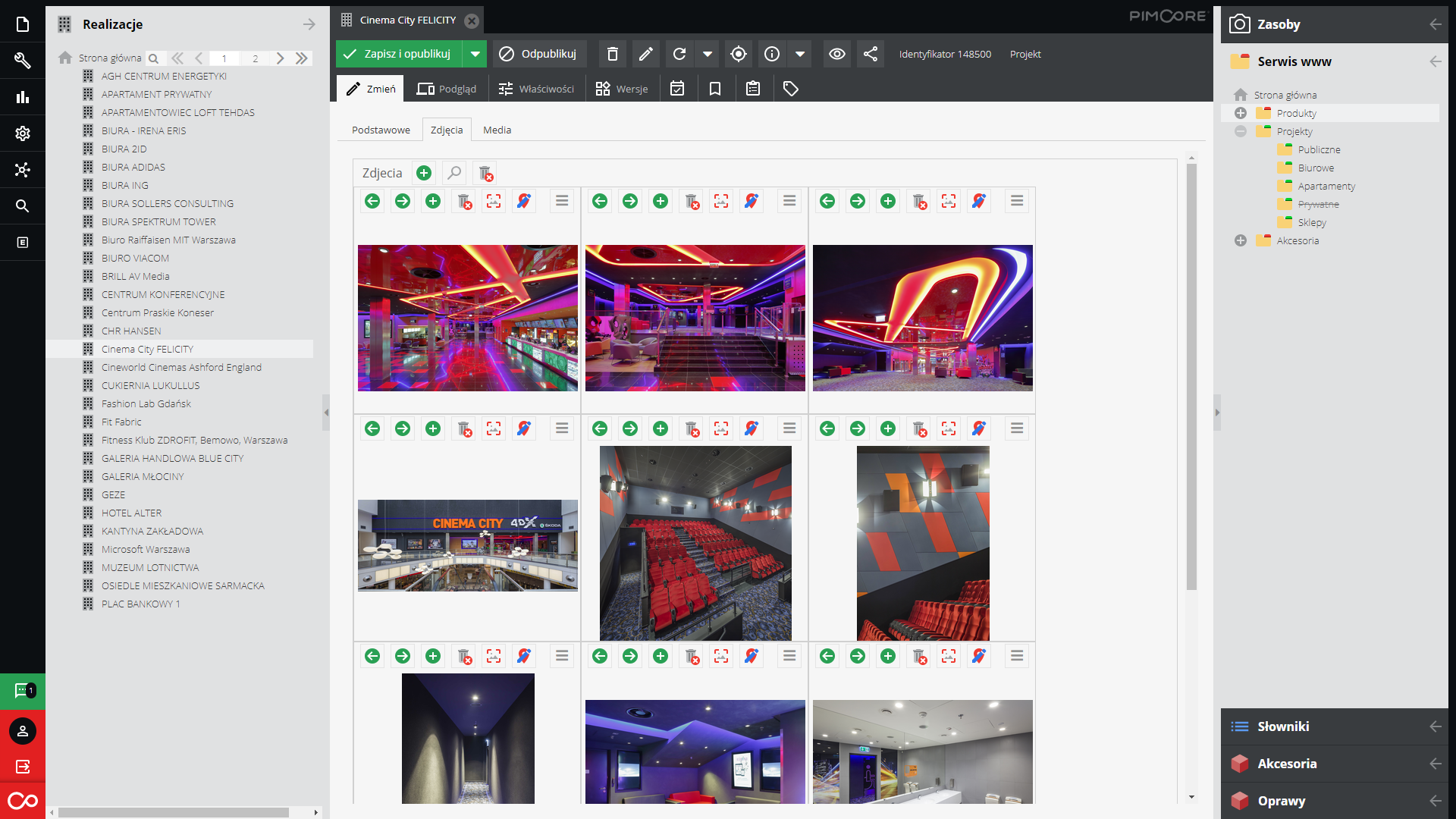Close the Cinema City FELICITY tab
This screenshot has width=1456, height=819.
472,20
